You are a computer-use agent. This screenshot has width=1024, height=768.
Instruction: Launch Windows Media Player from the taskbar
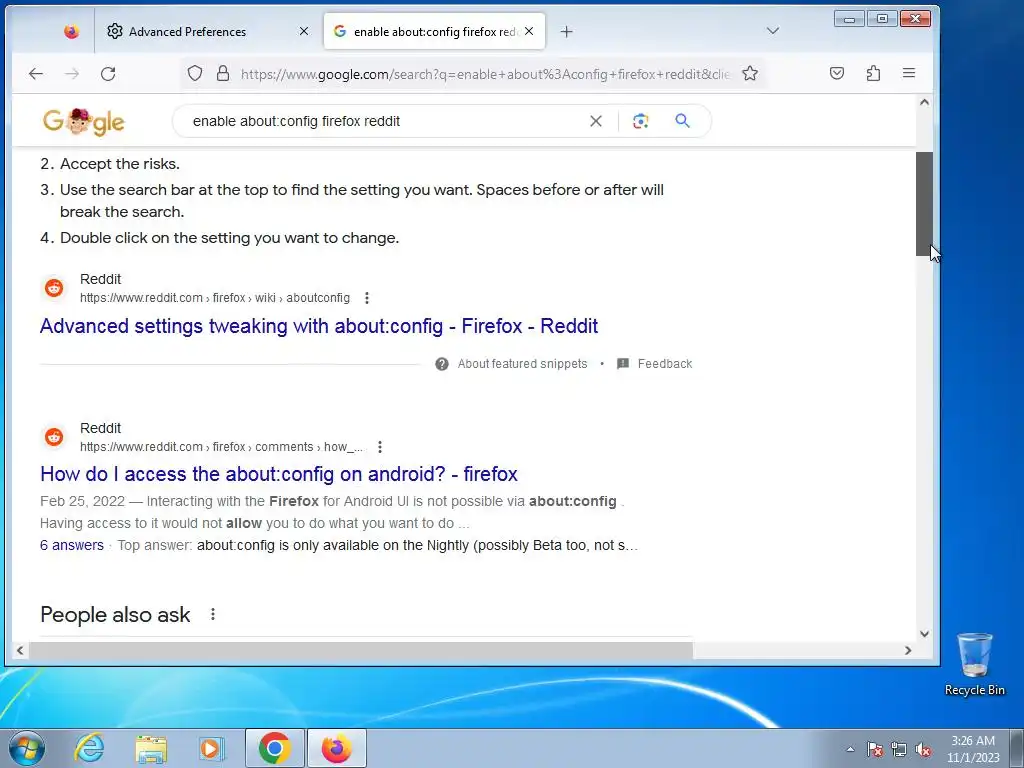(x=212, y=748)
